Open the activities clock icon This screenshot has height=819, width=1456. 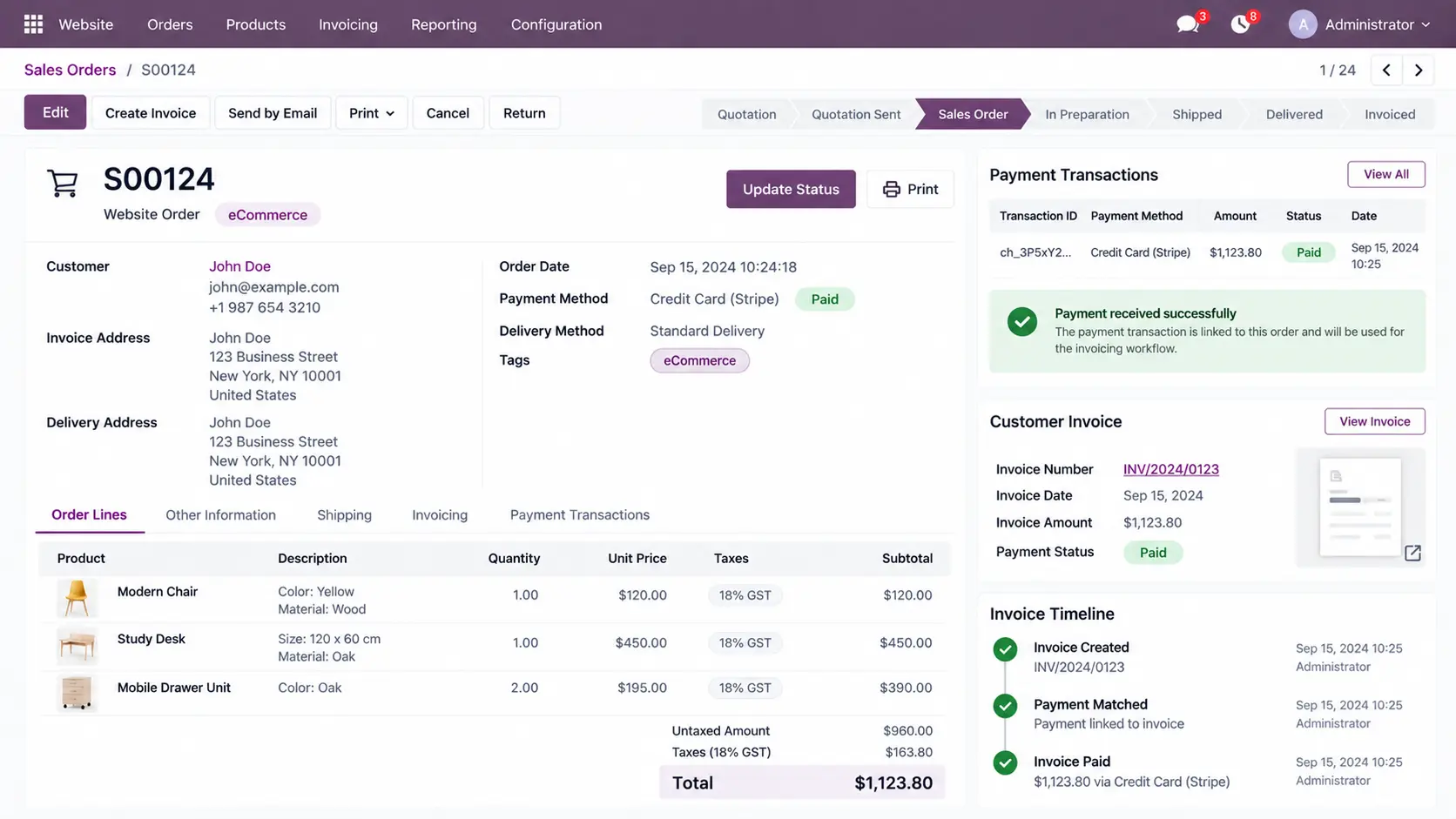[x=1240, y=24]
